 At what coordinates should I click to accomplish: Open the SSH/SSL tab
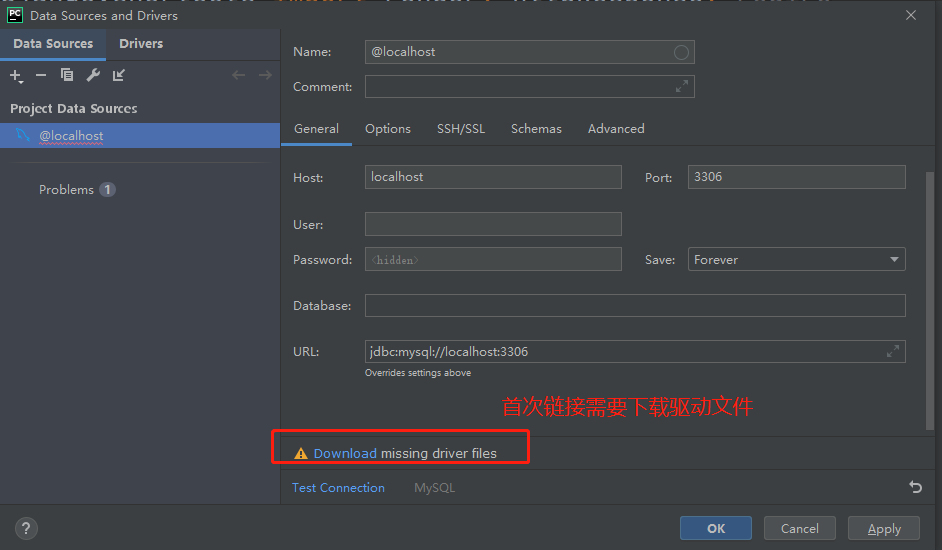(x=461, y=129)
